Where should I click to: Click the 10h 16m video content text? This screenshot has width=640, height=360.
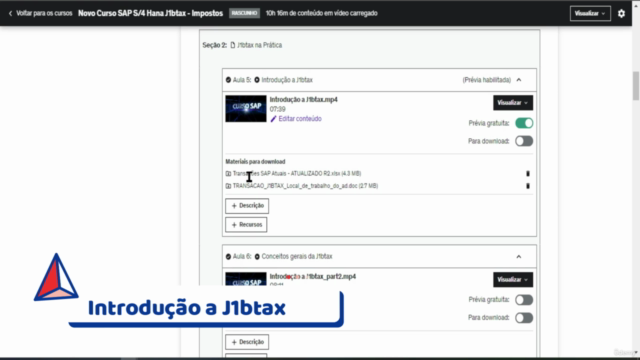322,13
